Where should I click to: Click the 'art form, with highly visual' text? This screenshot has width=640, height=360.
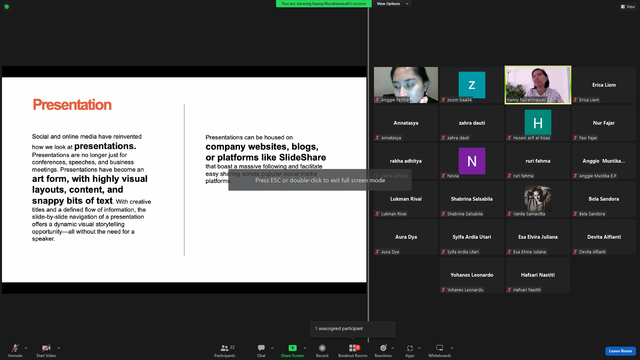click(90, 179)
